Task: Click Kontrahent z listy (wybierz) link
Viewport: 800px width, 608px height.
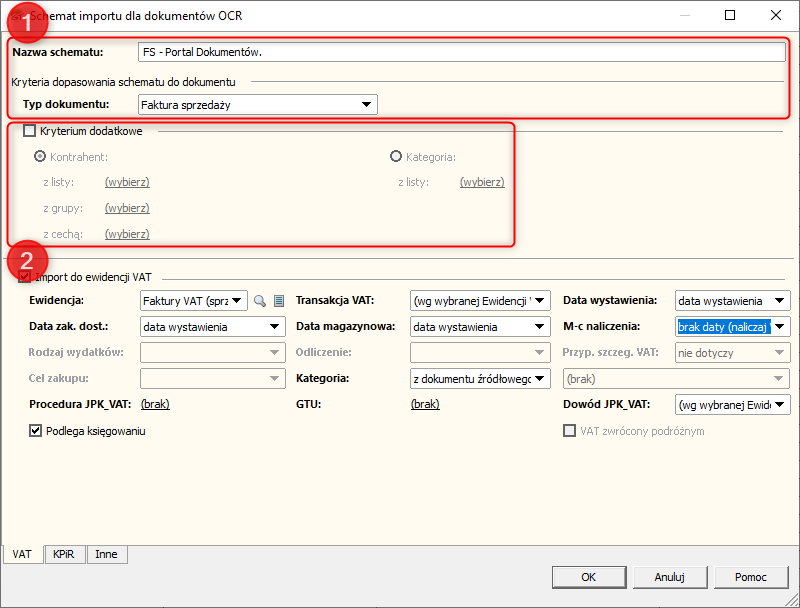Action: click(x=127, y=182)
